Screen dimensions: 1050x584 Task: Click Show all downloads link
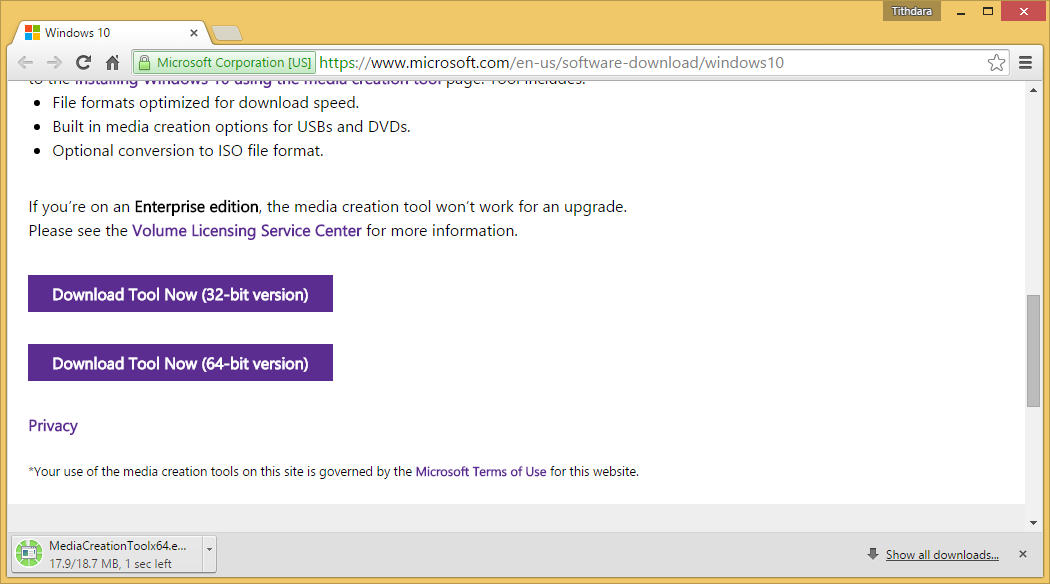[942, 555]
